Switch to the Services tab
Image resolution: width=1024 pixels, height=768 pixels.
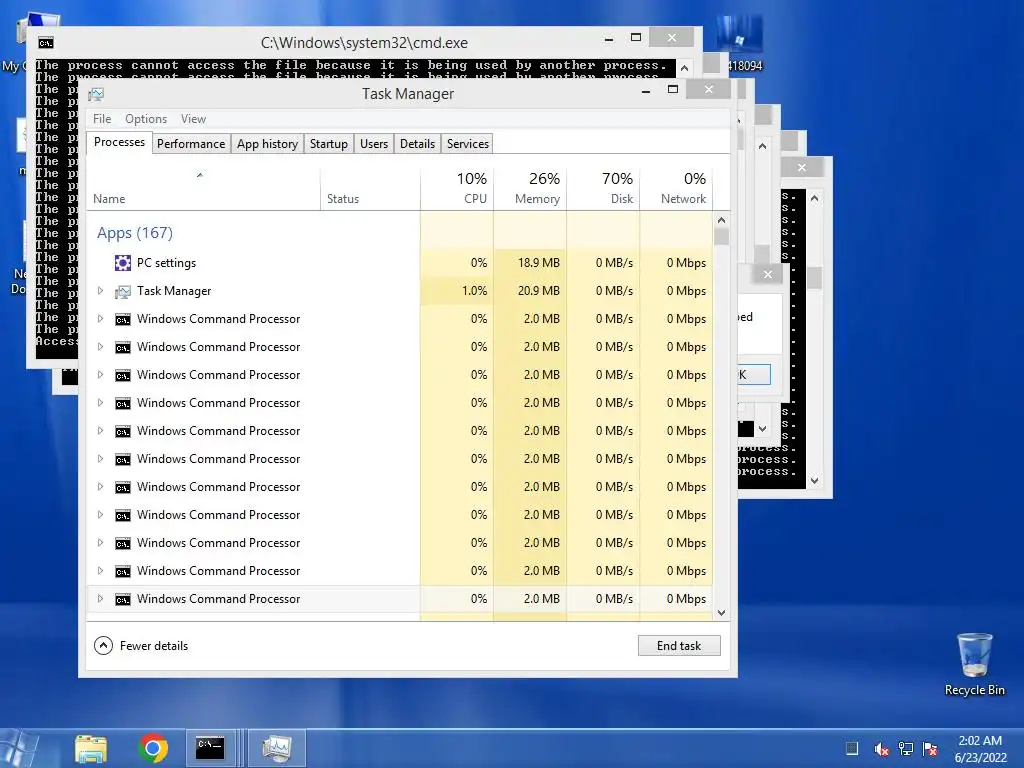coord(468,144)
